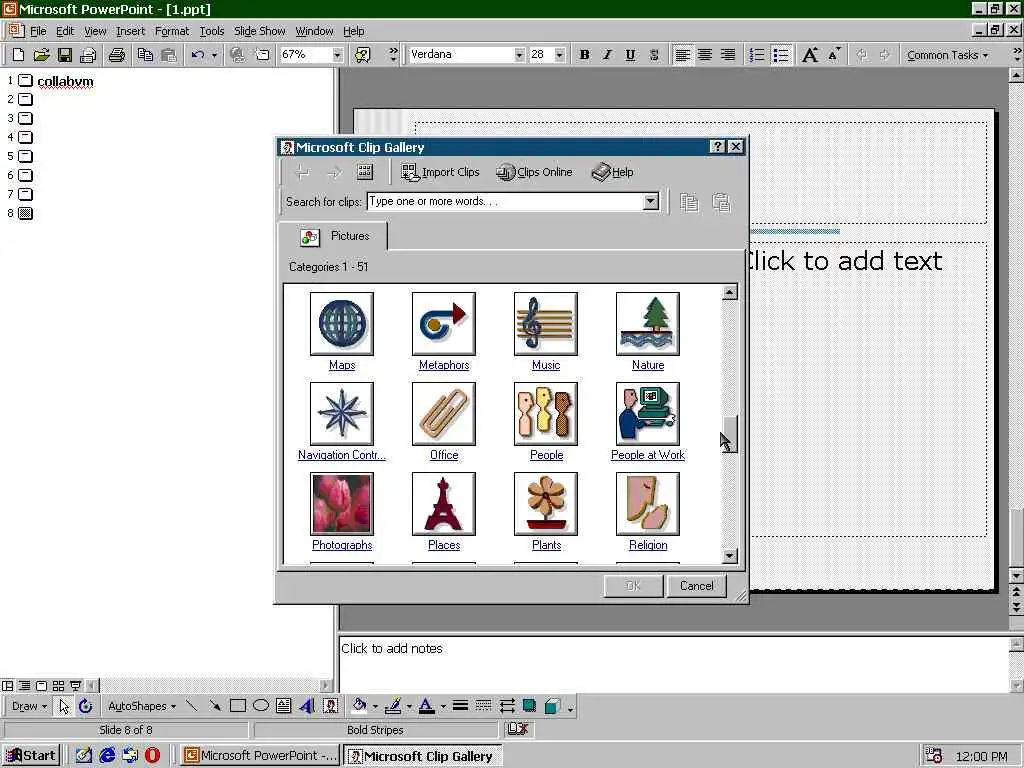Open the Office paperclip category icon
The height and width of the screenshot is (768, 1024).
point(444,414)
